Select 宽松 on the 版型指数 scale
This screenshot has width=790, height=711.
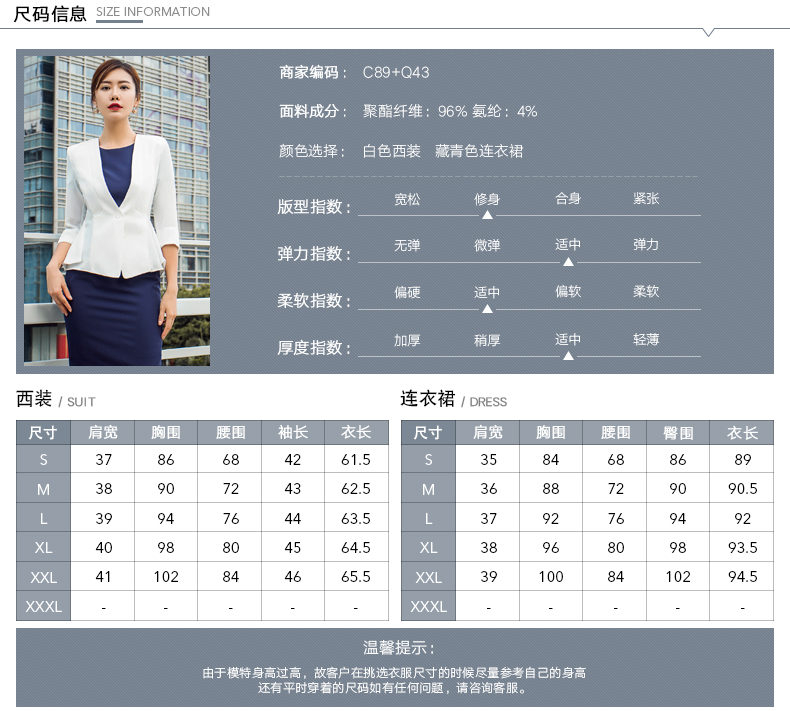click(x=407, y=199)
